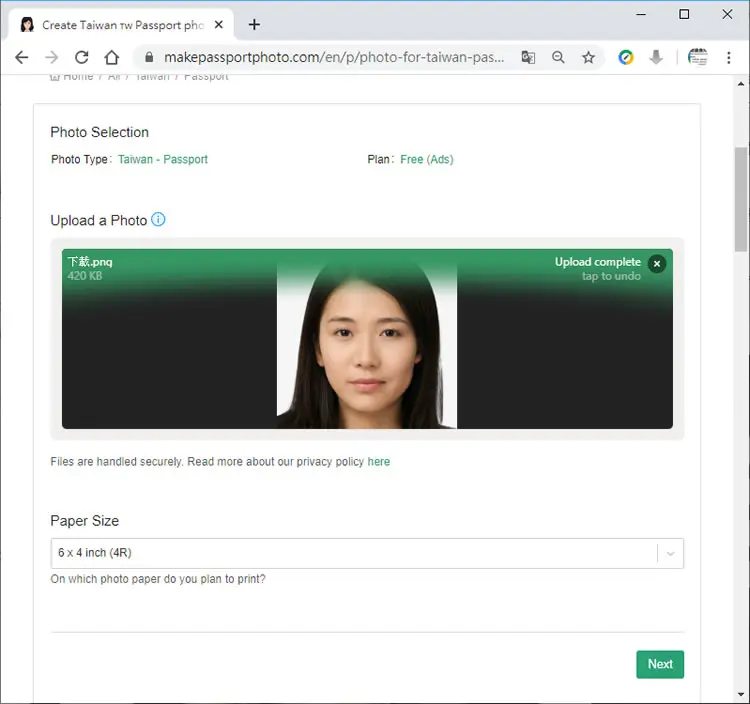The image size is (750, 704).
Task: Open a new browser tab
Action: 254,24
